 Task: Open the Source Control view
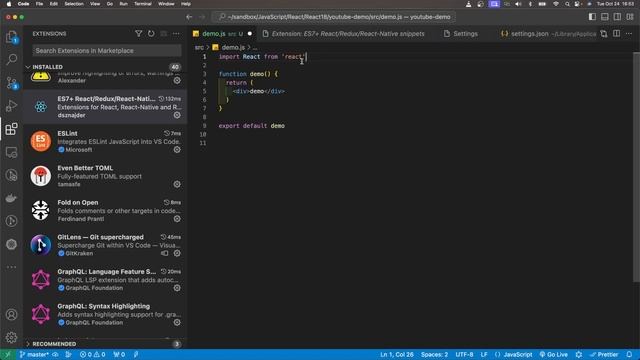point(11,83)
